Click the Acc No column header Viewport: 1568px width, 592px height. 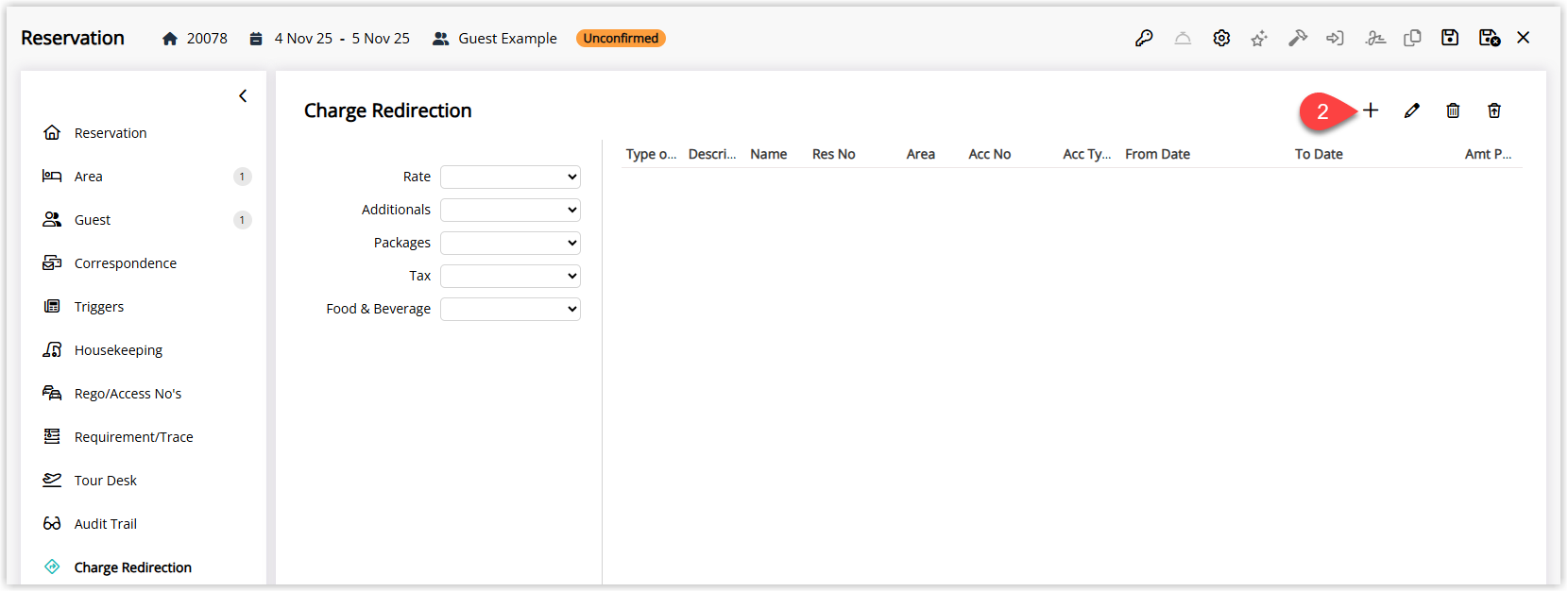pos(990,154)
